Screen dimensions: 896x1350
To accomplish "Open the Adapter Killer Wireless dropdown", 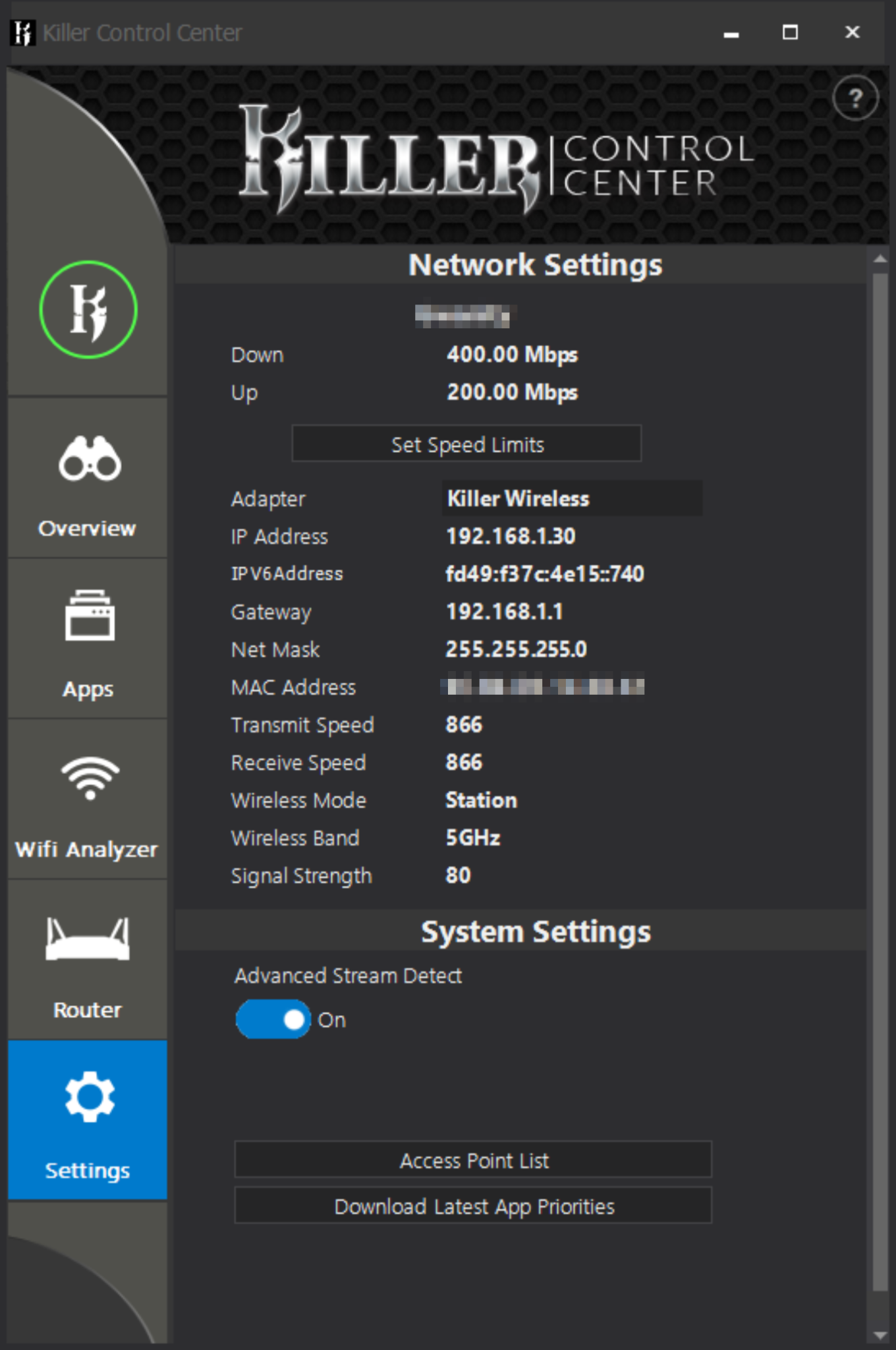I will pyautogui.click(x=571, y=498).
